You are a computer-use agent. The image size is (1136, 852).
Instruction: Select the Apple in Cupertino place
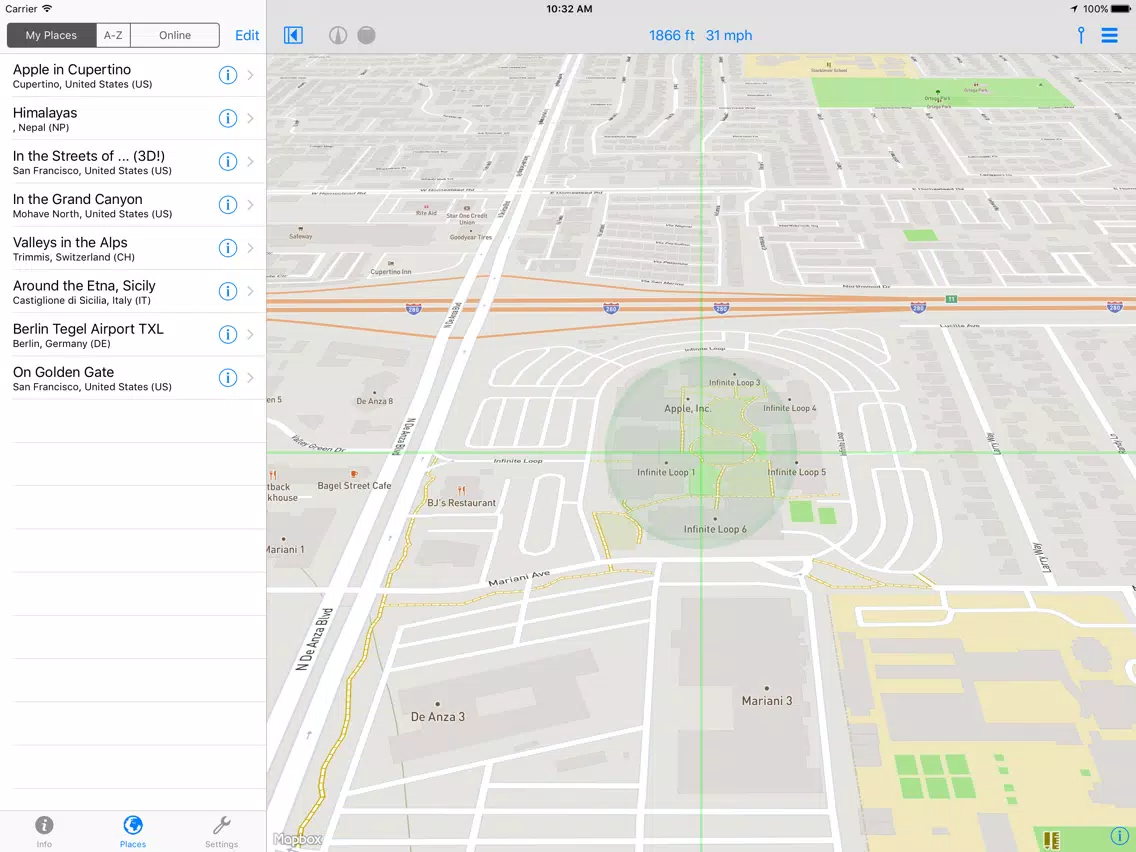point(133,75)
